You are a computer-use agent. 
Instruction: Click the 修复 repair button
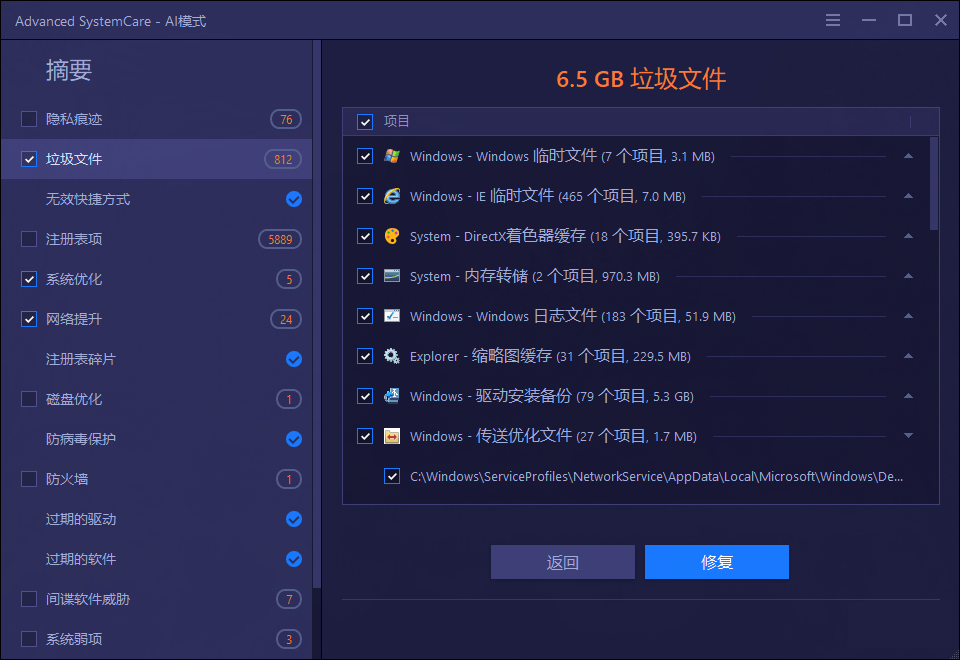(717, 562)
